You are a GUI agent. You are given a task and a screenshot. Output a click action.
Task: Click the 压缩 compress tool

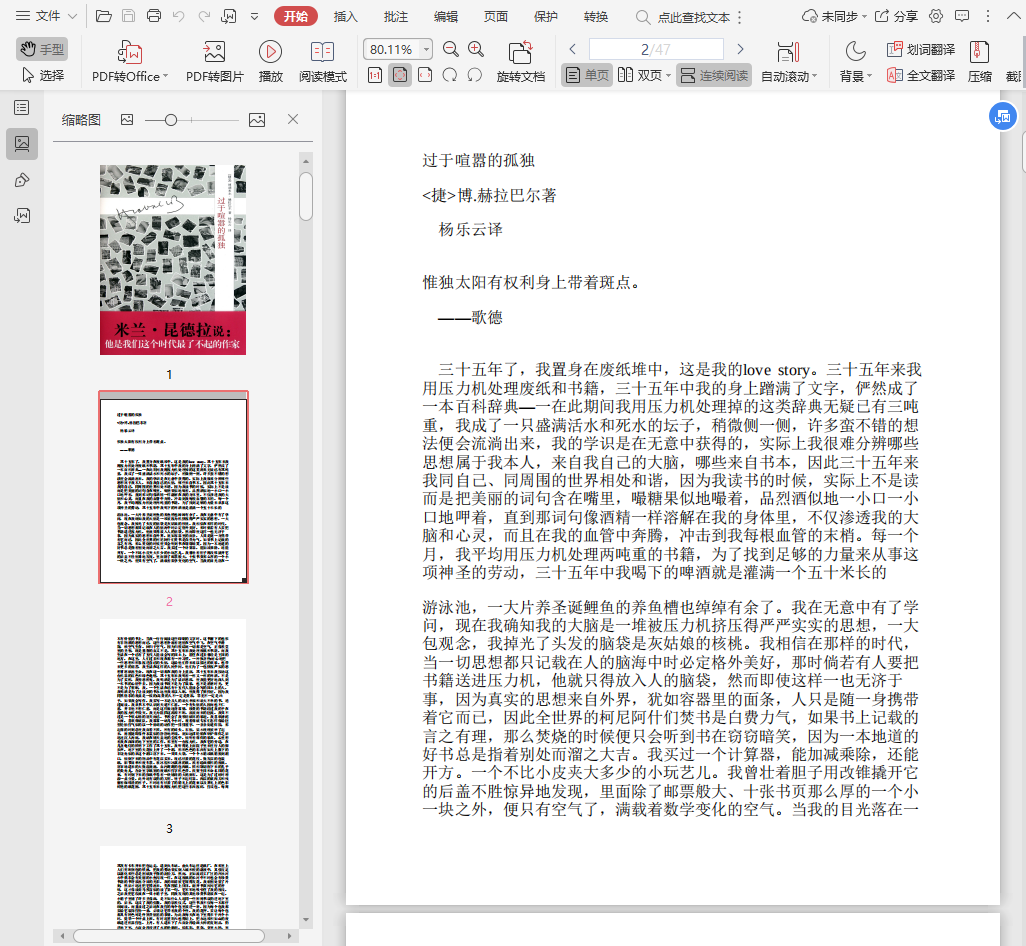click(980, 62)
